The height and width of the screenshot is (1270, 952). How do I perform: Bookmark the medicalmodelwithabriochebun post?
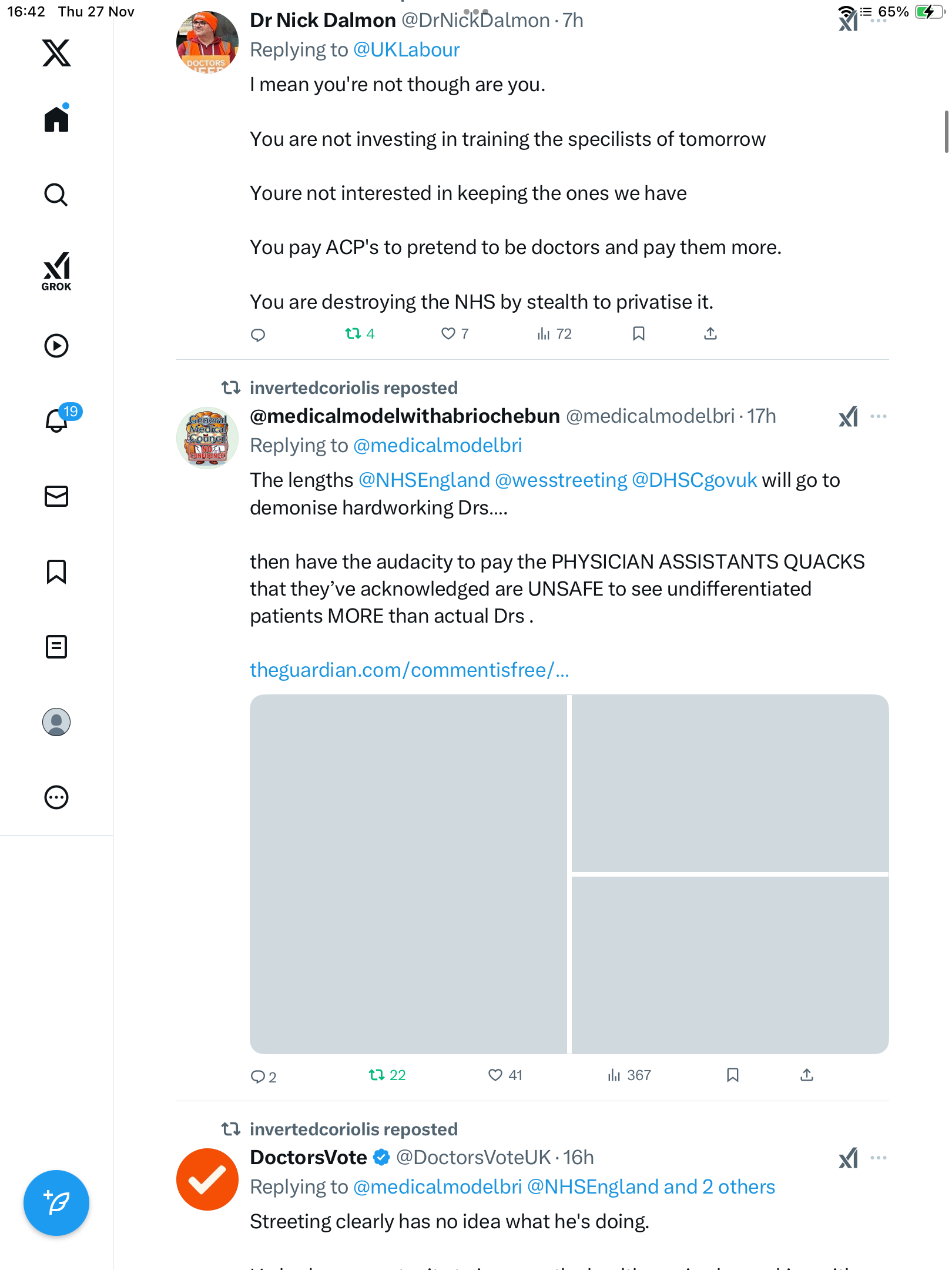tap(732, 1075)
